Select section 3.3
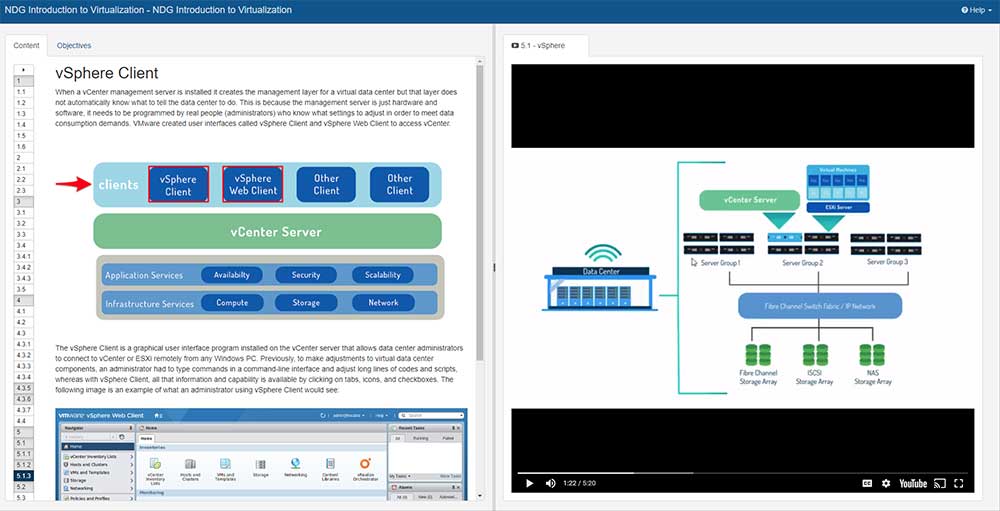The width and height of the screenshot is (1000, 511). [24, 234]
